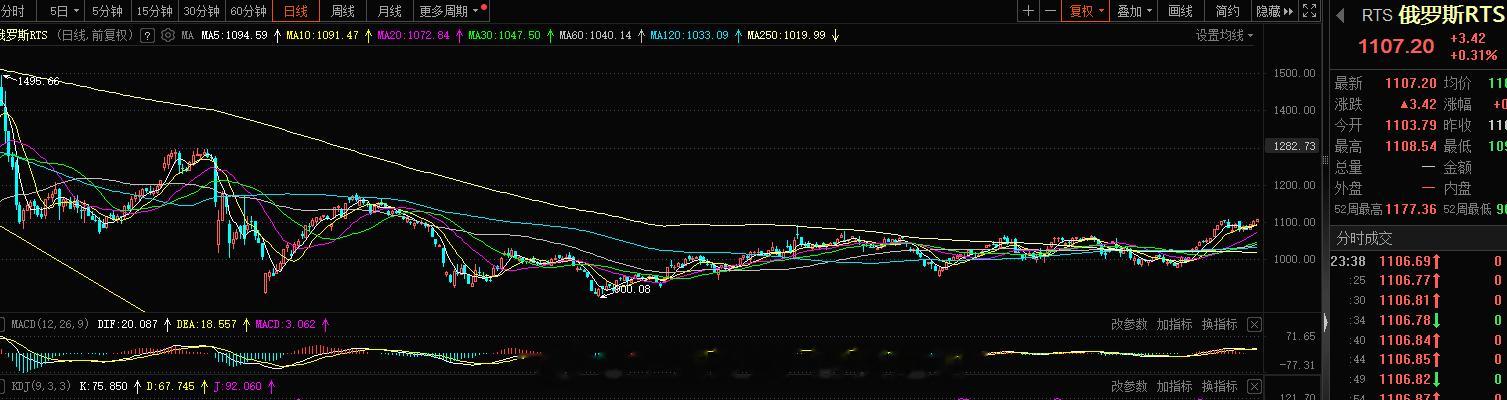Open the 叠加 overlay dropdown
The width and height of the screenshot is (1507, 400).
point(1134,11)
